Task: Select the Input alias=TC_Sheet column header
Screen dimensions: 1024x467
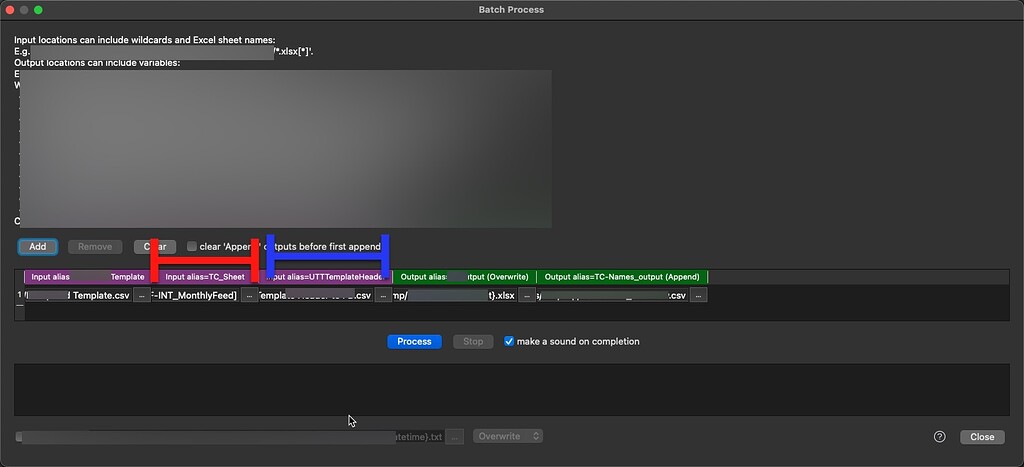Action: (205, 277)
